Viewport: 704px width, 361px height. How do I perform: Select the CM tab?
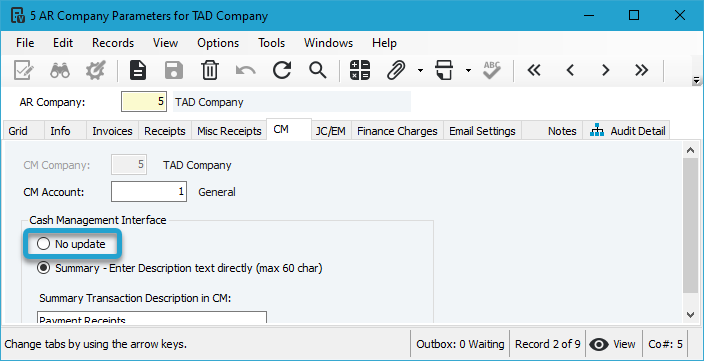click(x=288, y=129)
